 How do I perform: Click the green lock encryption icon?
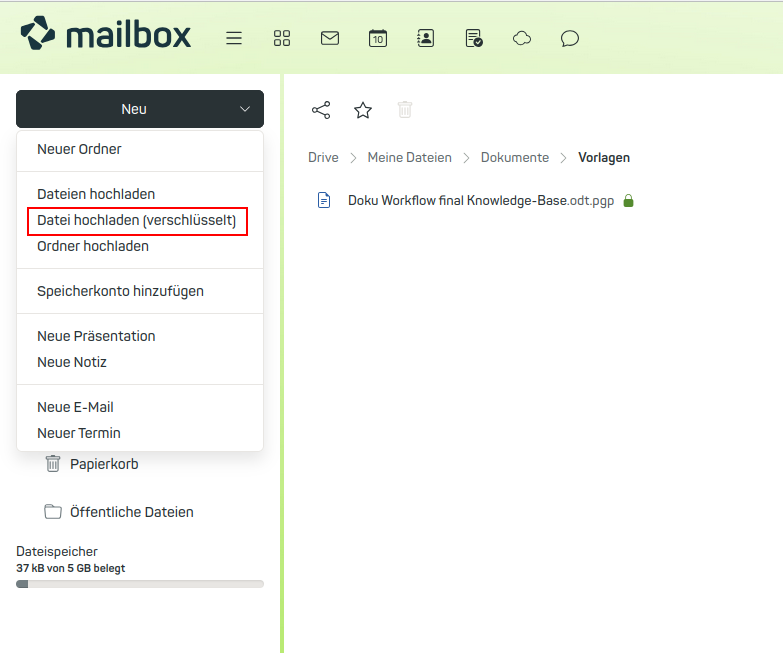[628, 200]
